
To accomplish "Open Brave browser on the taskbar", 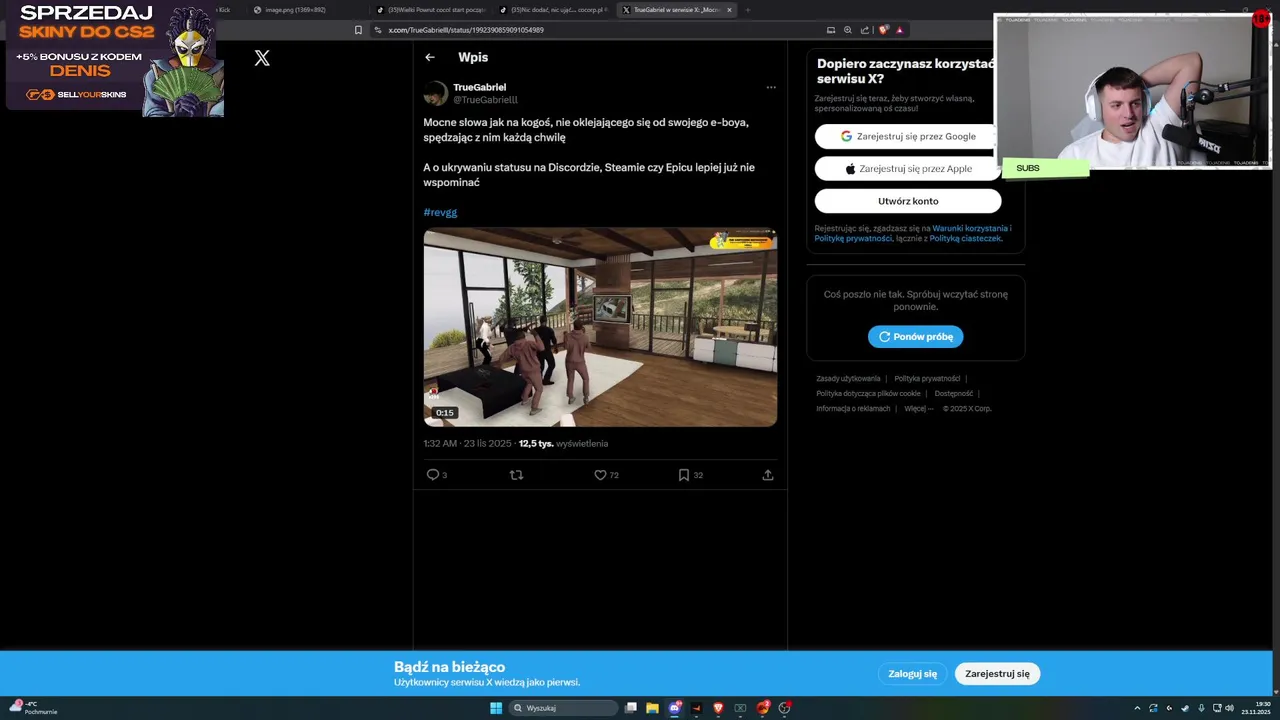I will click(x=718, y=708).
